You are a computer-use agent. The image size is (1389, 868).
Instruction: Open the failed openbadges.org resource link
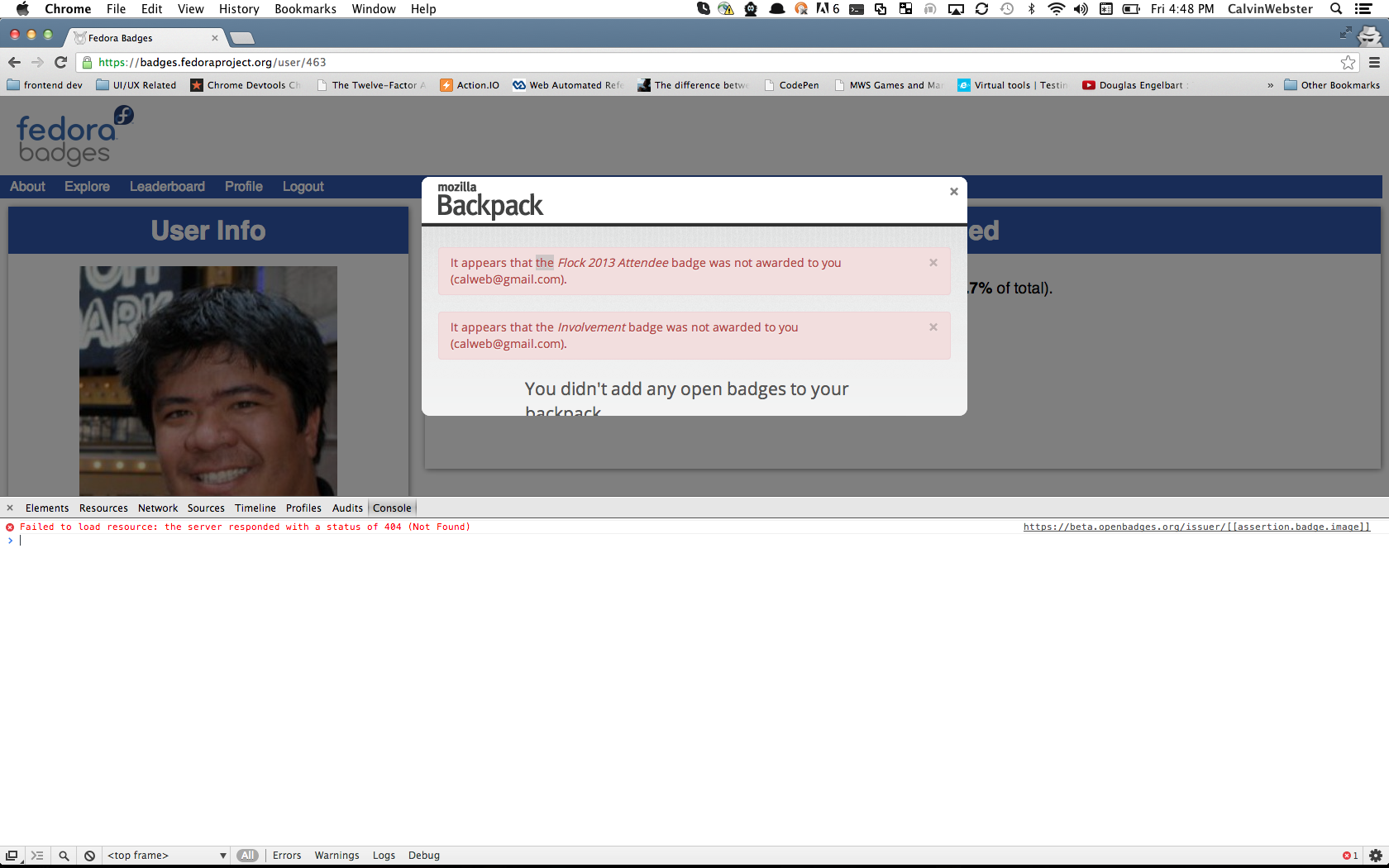[x=1196, y=527]
